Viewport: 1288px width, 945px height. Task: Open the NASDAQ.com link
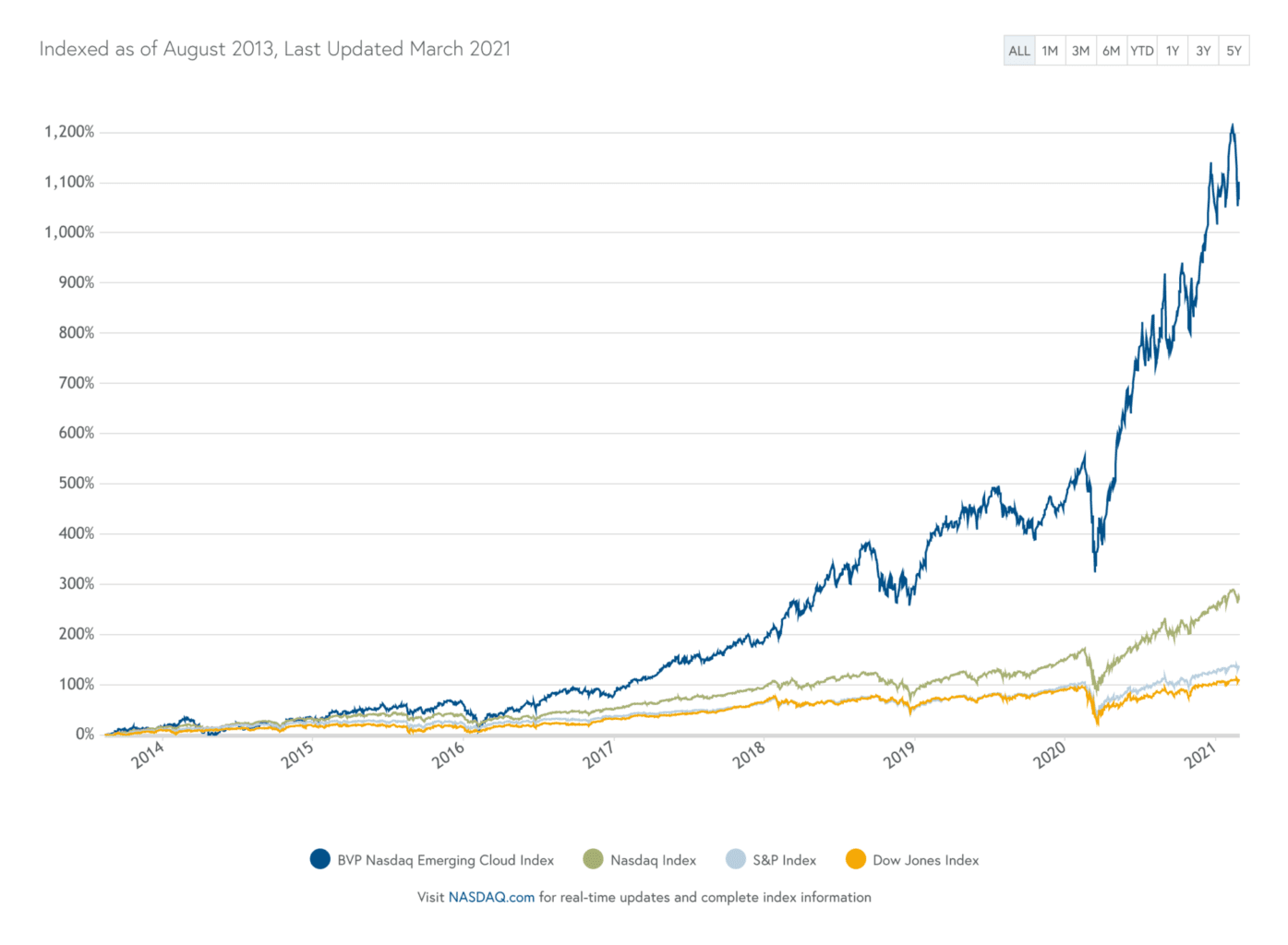[491, 897]
